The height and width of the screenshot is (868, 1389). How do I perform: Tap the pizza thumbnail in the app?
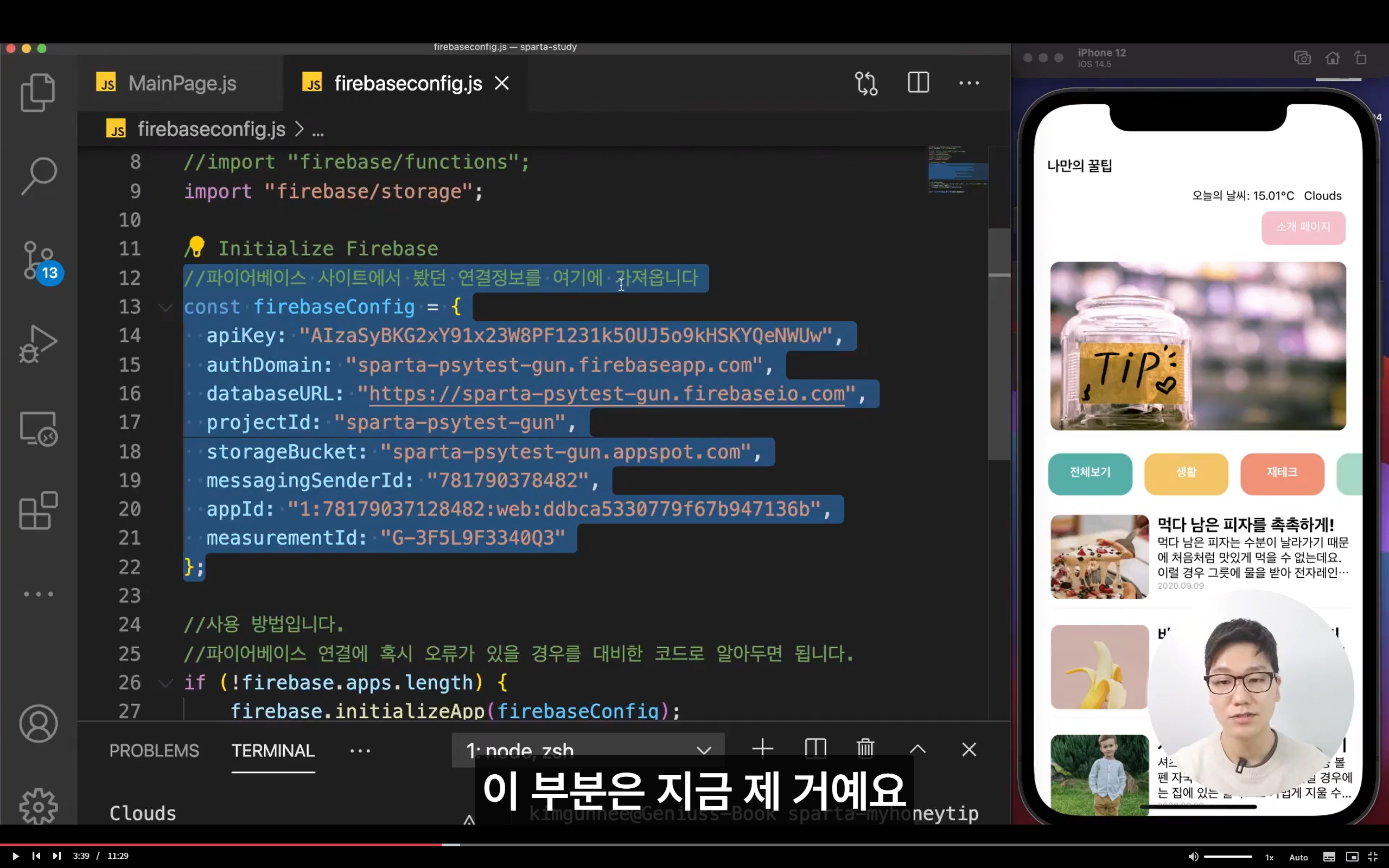[x=1099, y=556]
